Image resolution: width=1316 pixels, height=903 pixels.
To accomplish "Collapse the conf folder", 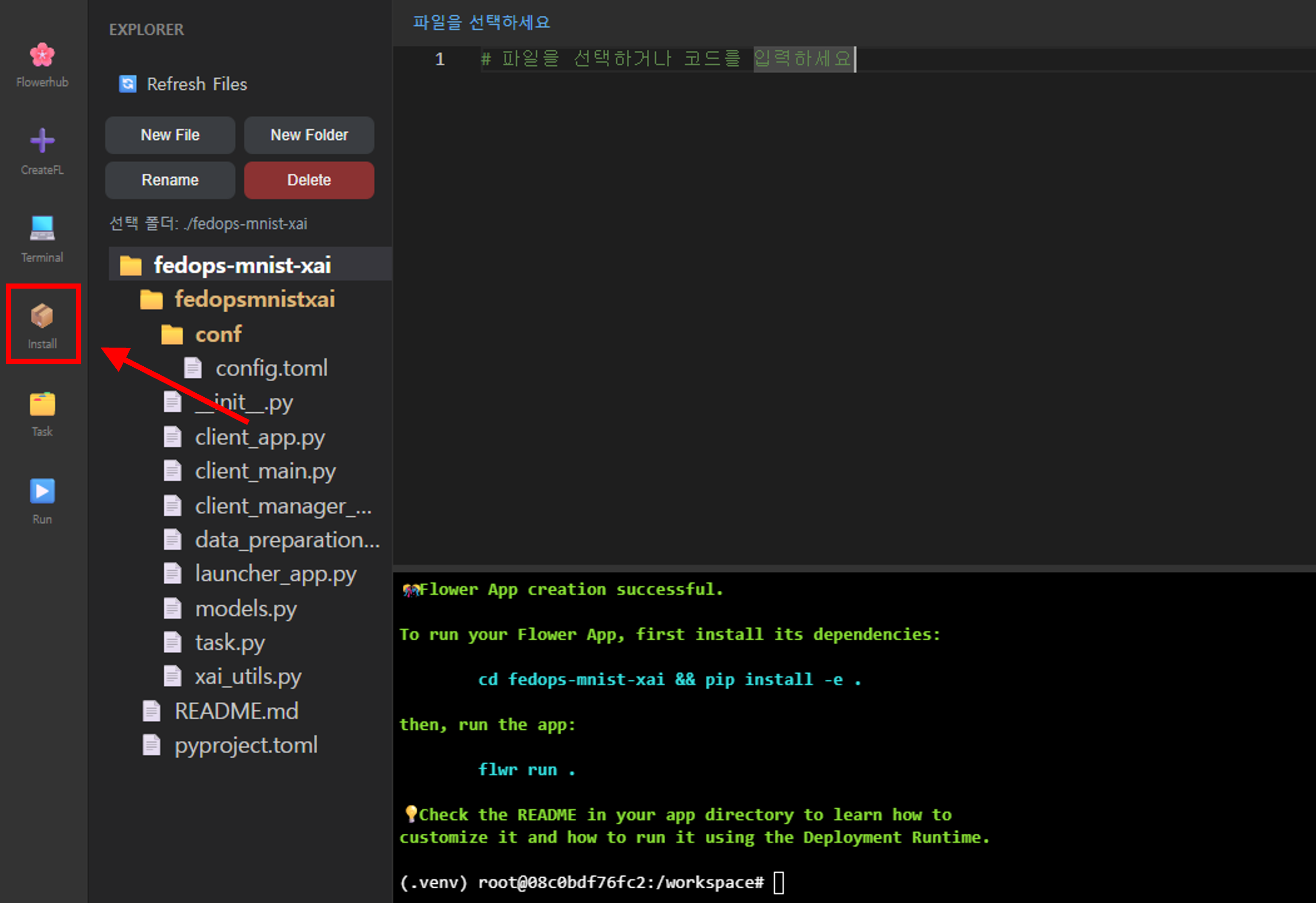I will [218, 334].
